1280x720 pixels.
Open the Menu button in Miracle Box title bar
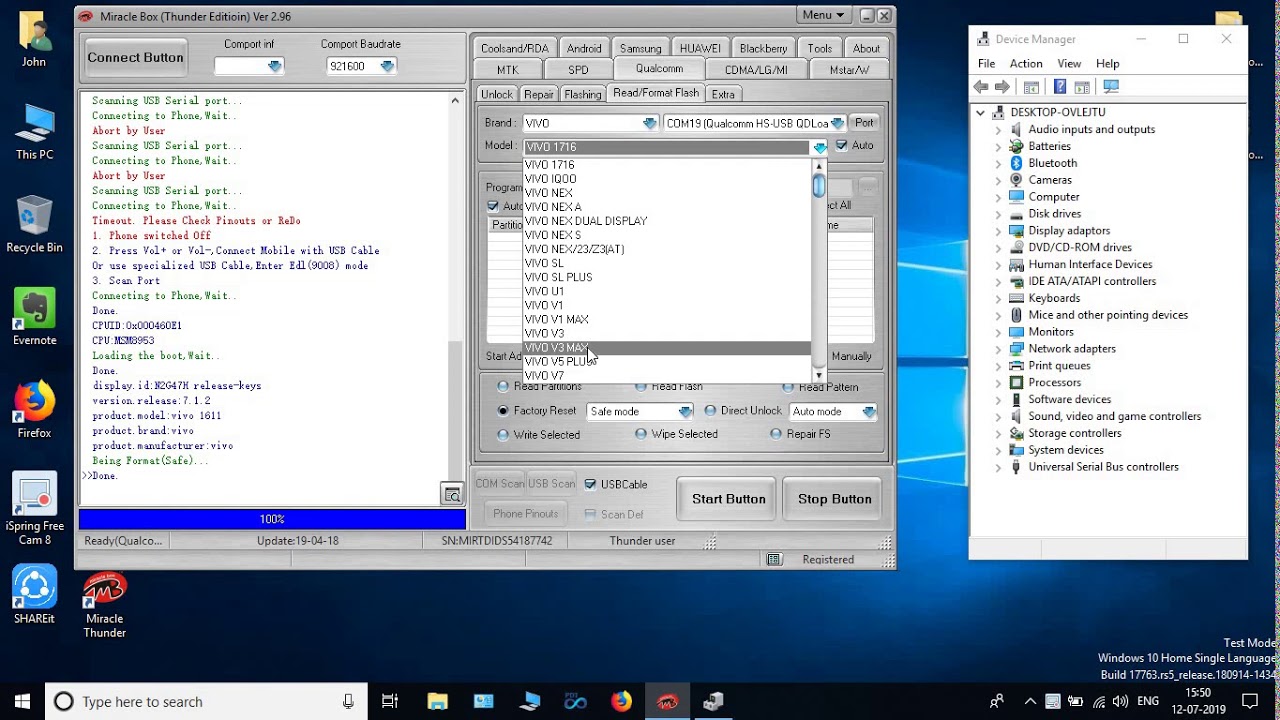[x=826, y=15]
